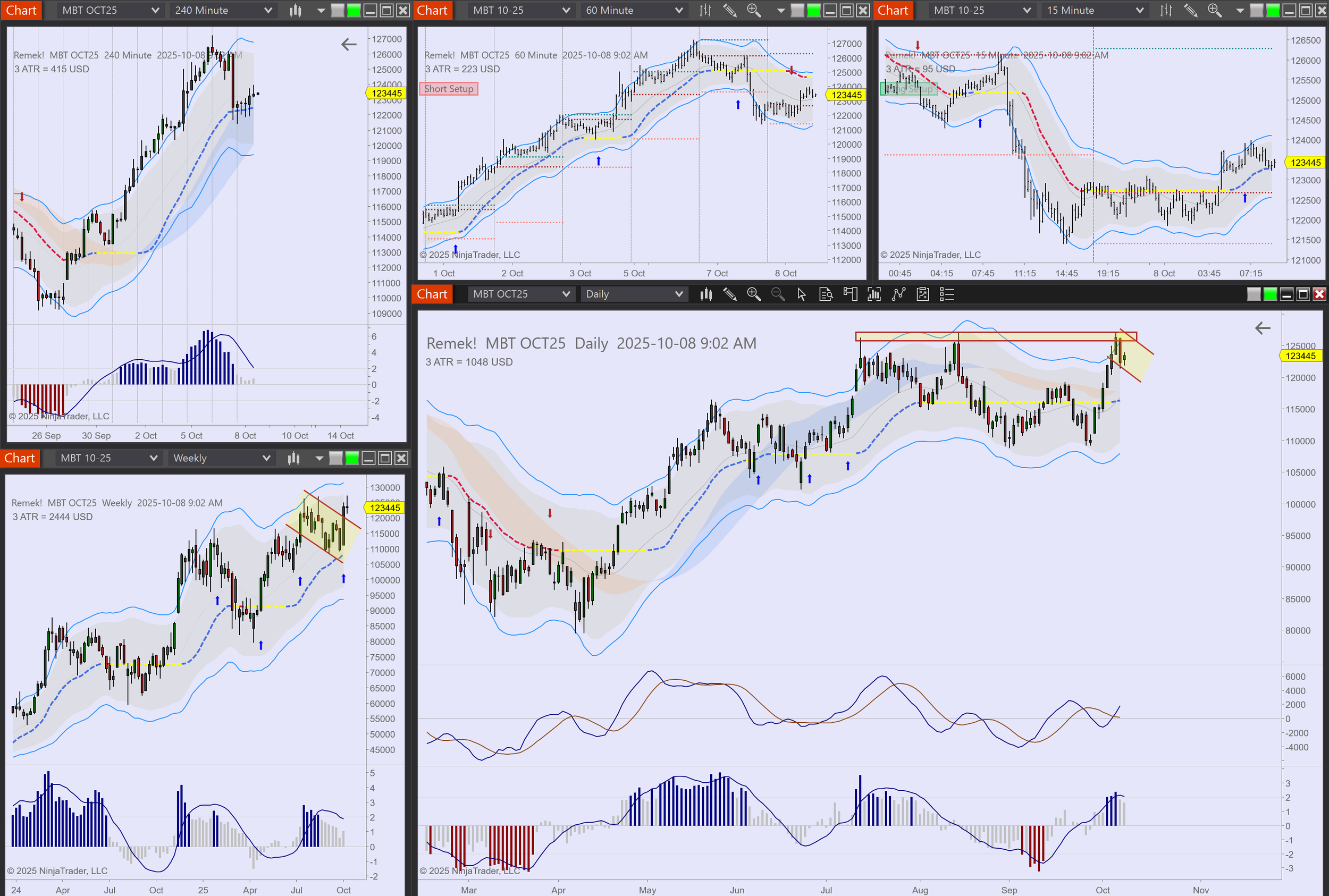Click Chart tab of the Weekly window
Viewport: 1329px width, 896px height.
(x=20, y=458)
